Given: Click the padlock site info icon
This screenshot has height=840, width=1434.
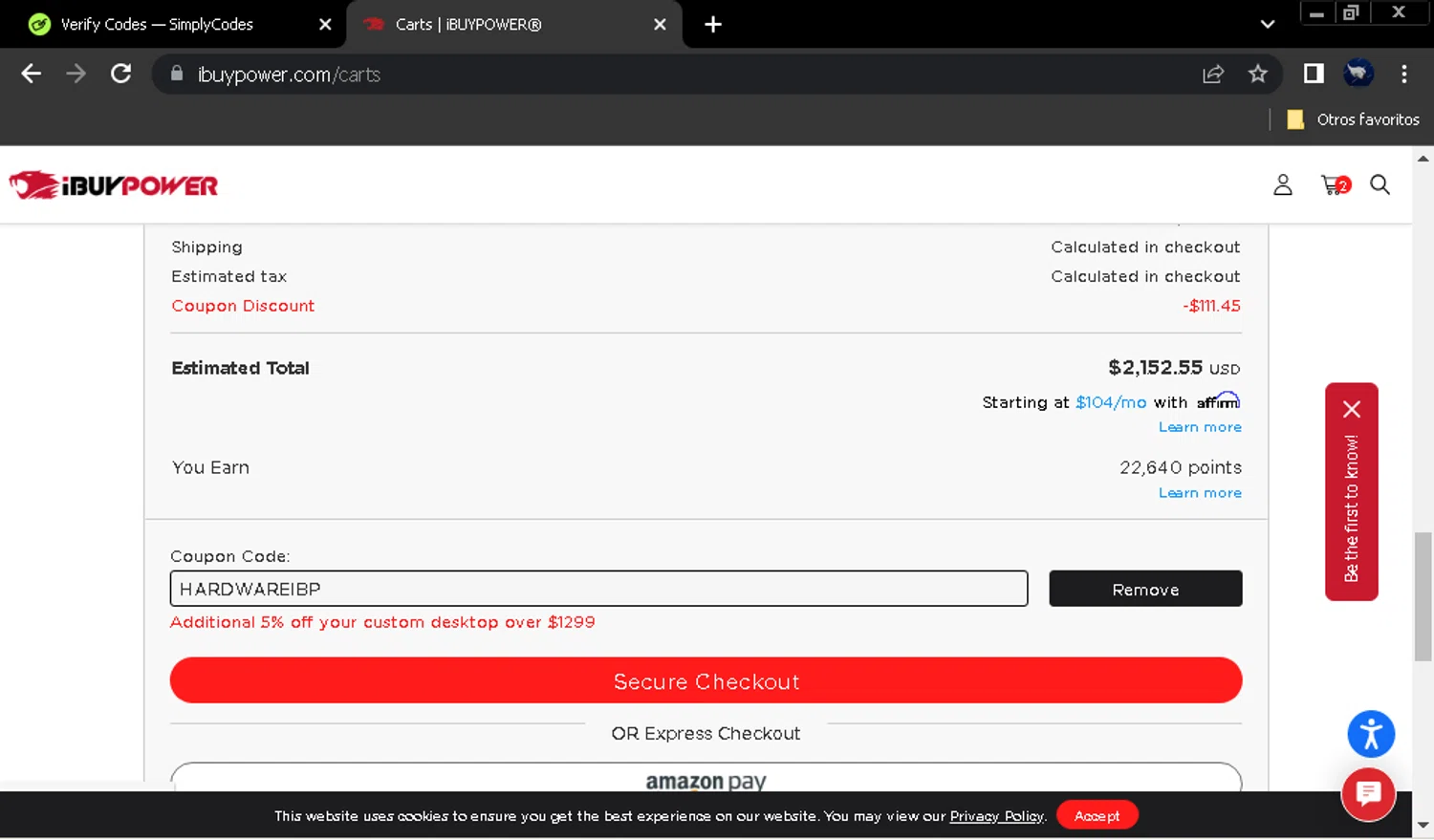Looking at the screenshot, I should (177, 74).
